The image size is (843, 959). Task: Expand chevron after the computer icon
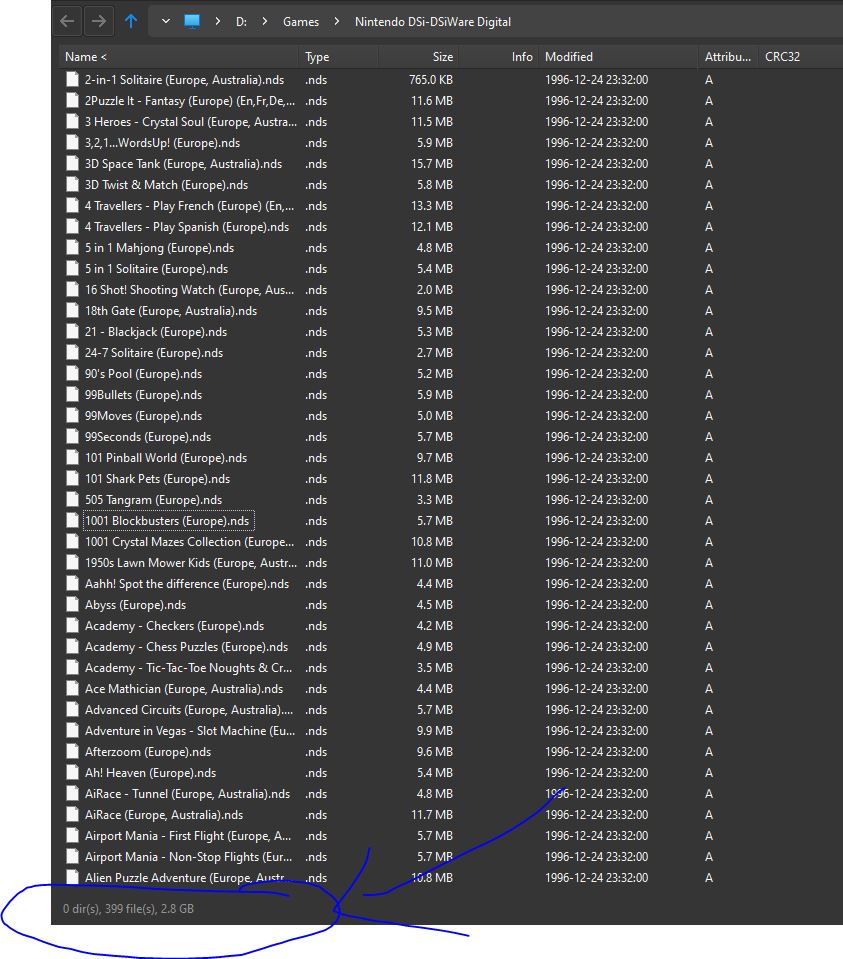pyautogui.click(x=218, y=21)
